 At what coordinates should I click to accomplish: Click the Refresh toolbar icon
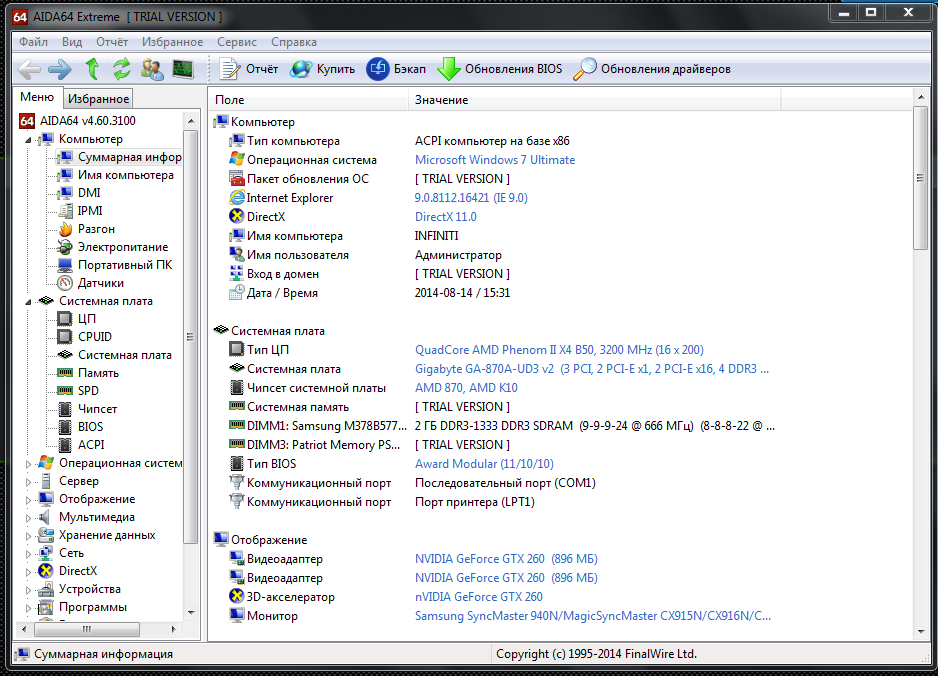pos(121,69)
